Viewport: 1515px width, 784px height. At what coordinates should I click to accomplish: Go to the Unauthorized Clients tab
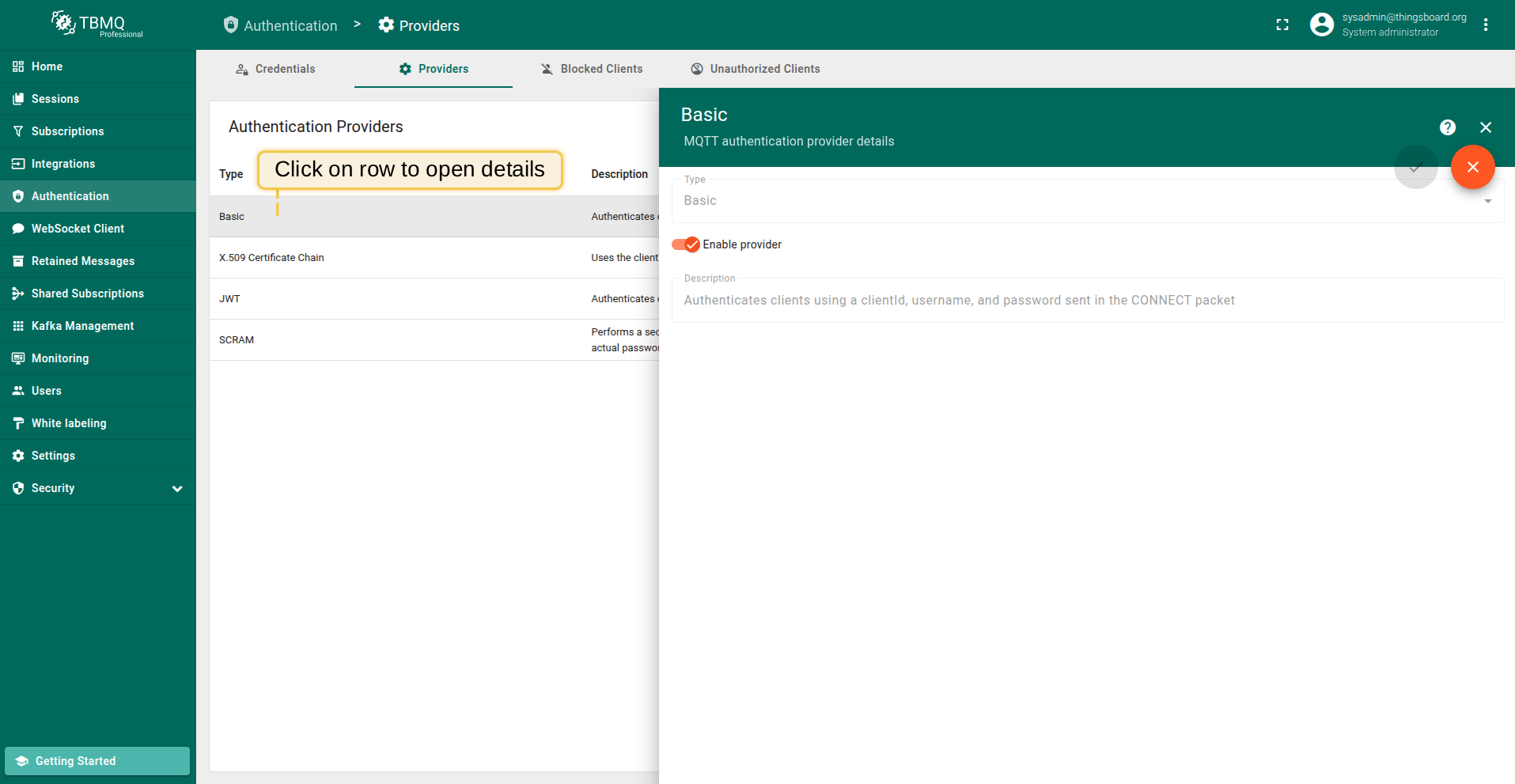tap(755, 69)
